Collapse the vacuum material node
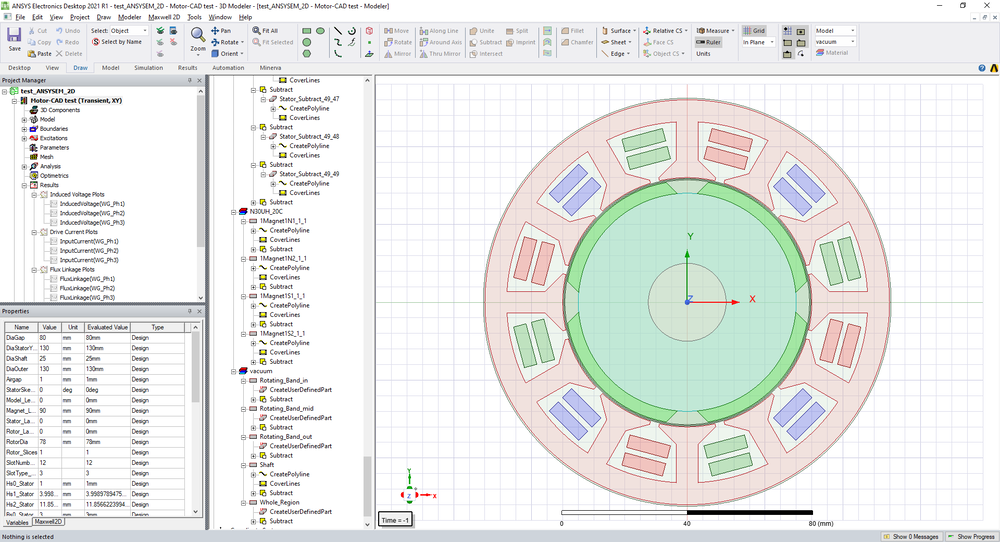The height and width of the screenshot is (542, 1000). click(234, 371)
